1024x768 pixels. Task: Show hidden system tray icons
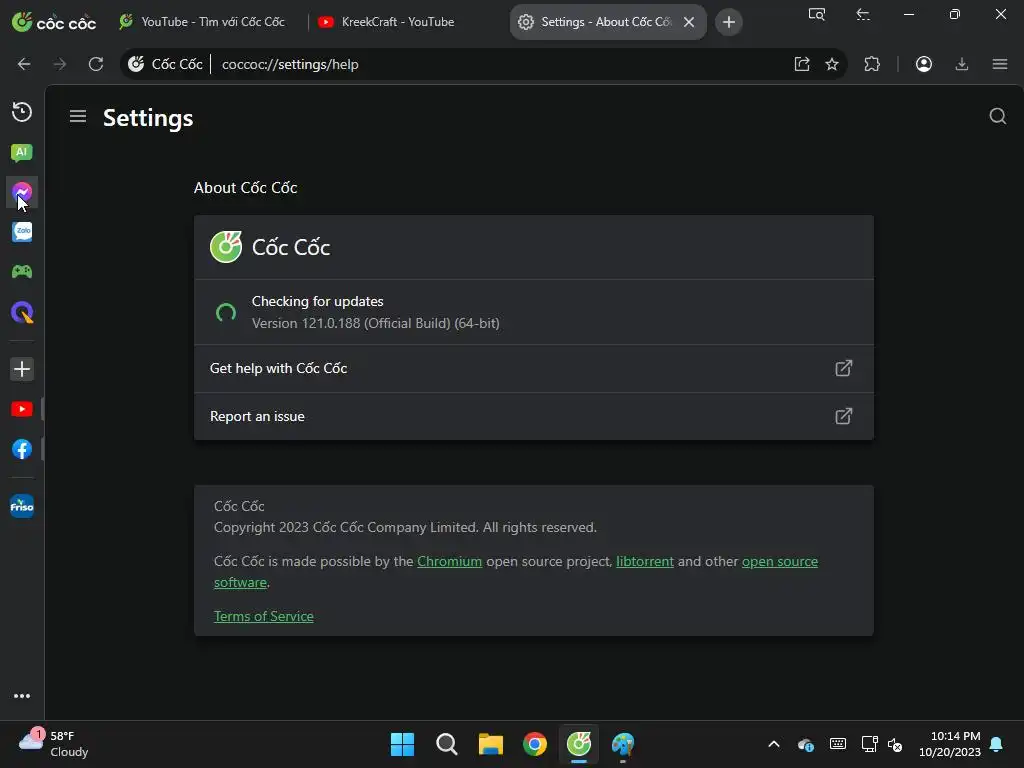coord(774,744)
